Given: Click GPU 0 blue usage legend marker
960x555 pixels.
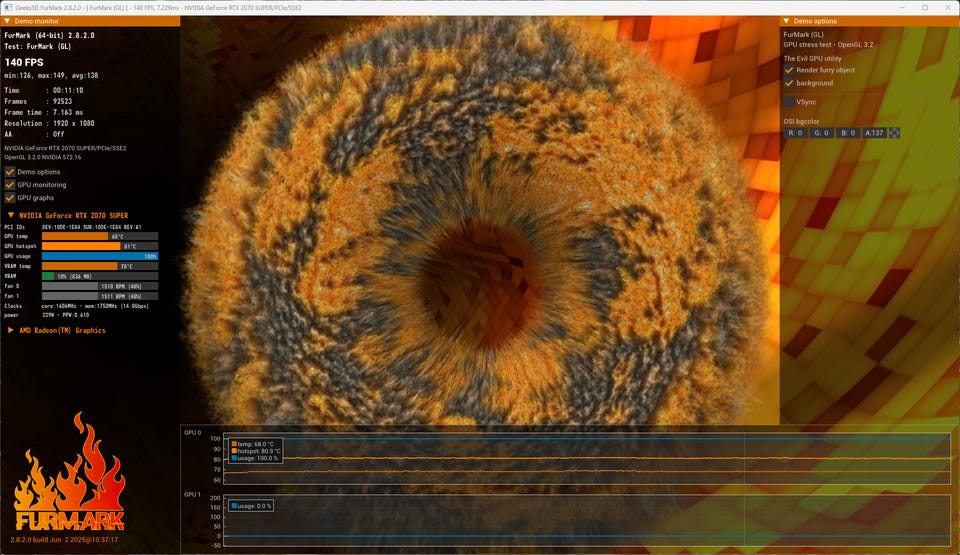Looking at the screenshot, I should 234,458.
